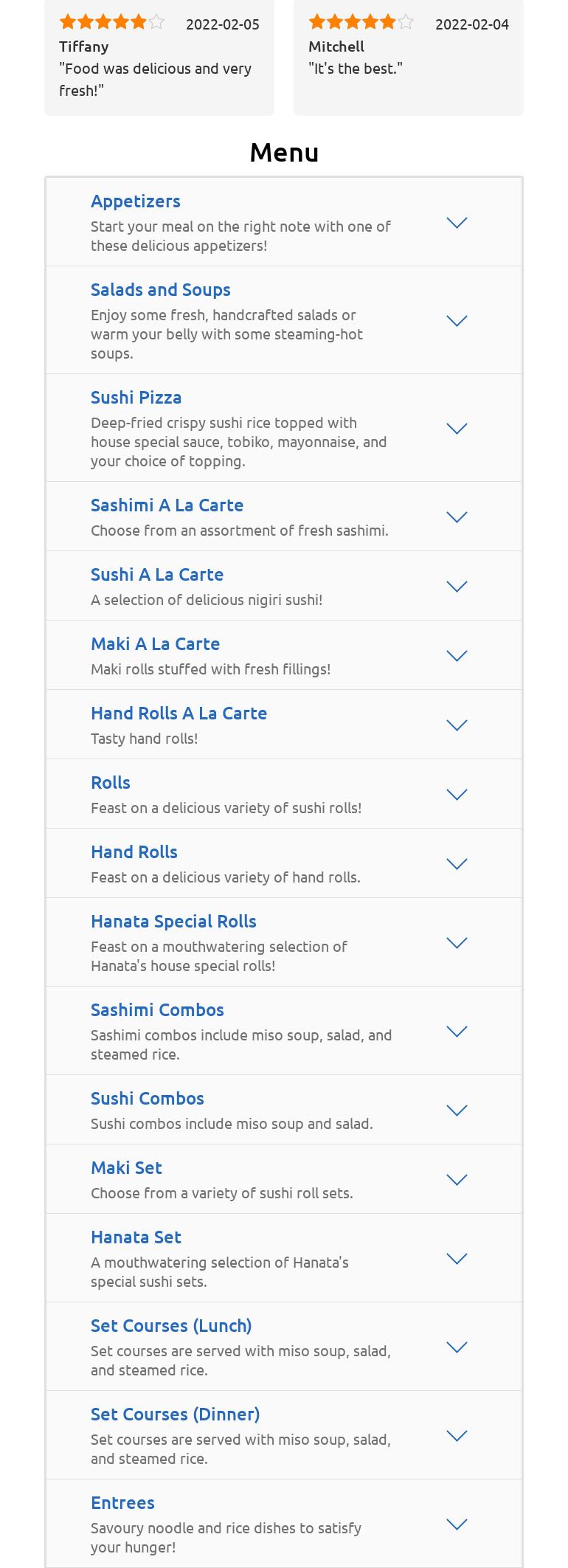This screenshot has height=1568, width=568.
Task: Expand the Hanata Special Rolls chevron
Action: [457, 943]
